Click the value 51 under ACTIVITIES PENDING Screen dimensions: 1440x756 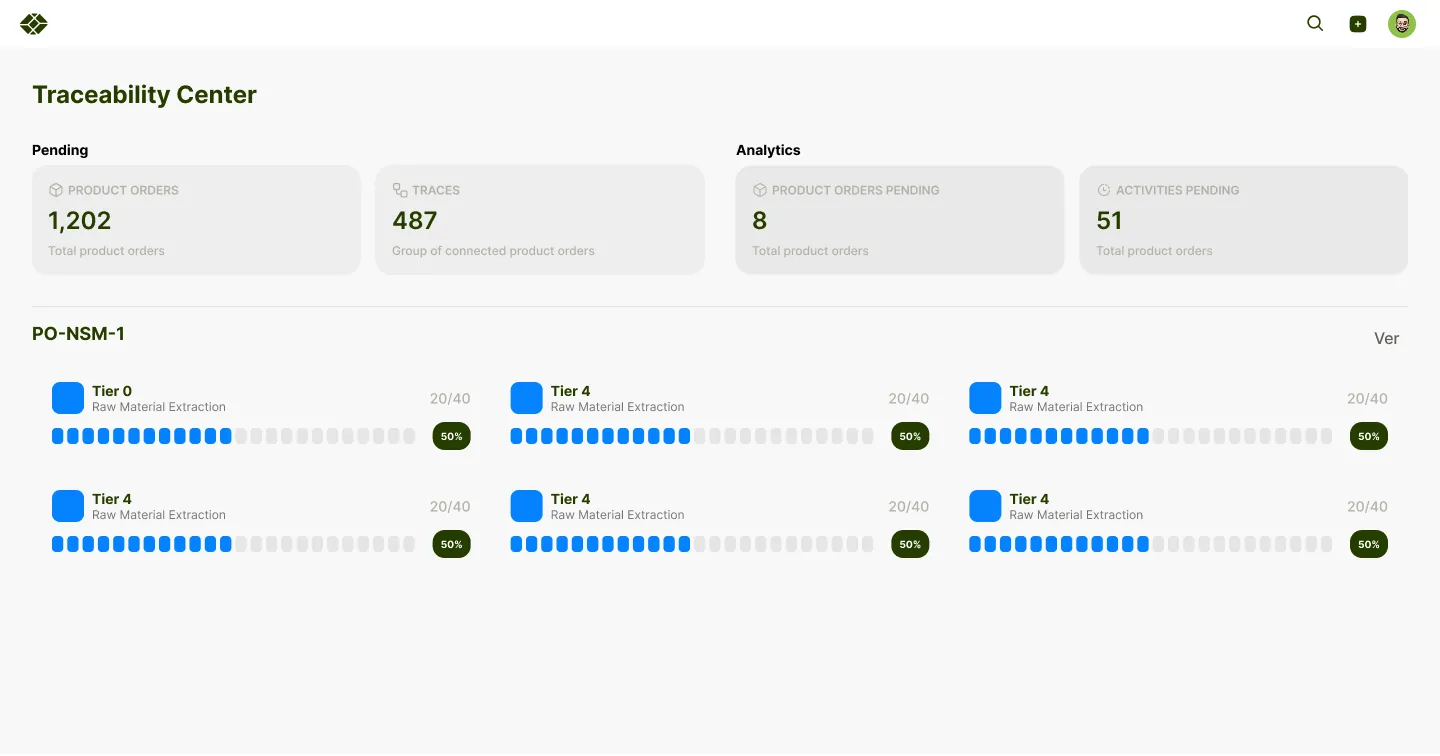tap(1109, 220)
